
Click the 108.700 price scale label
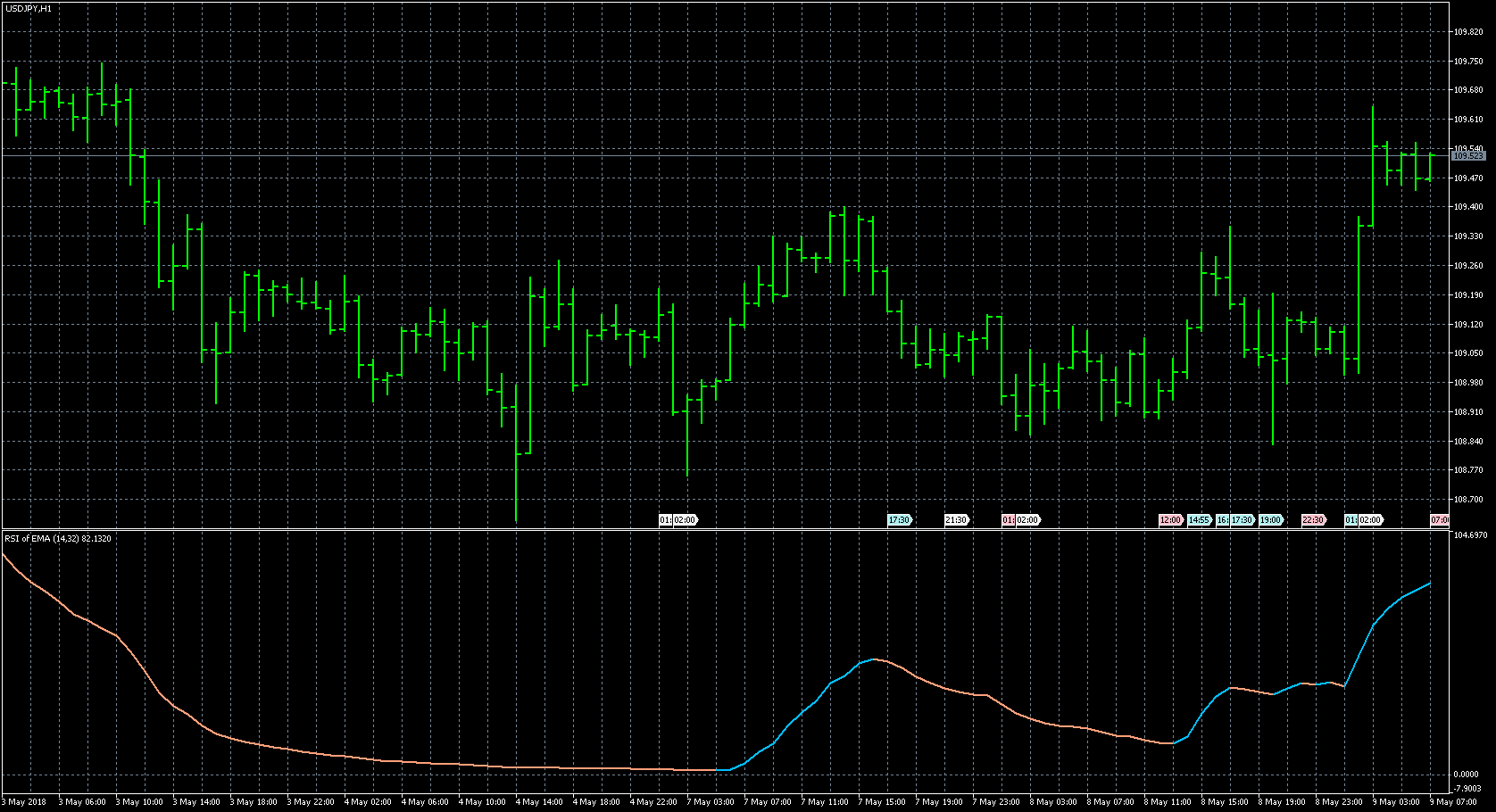(x=1468, y=500)
